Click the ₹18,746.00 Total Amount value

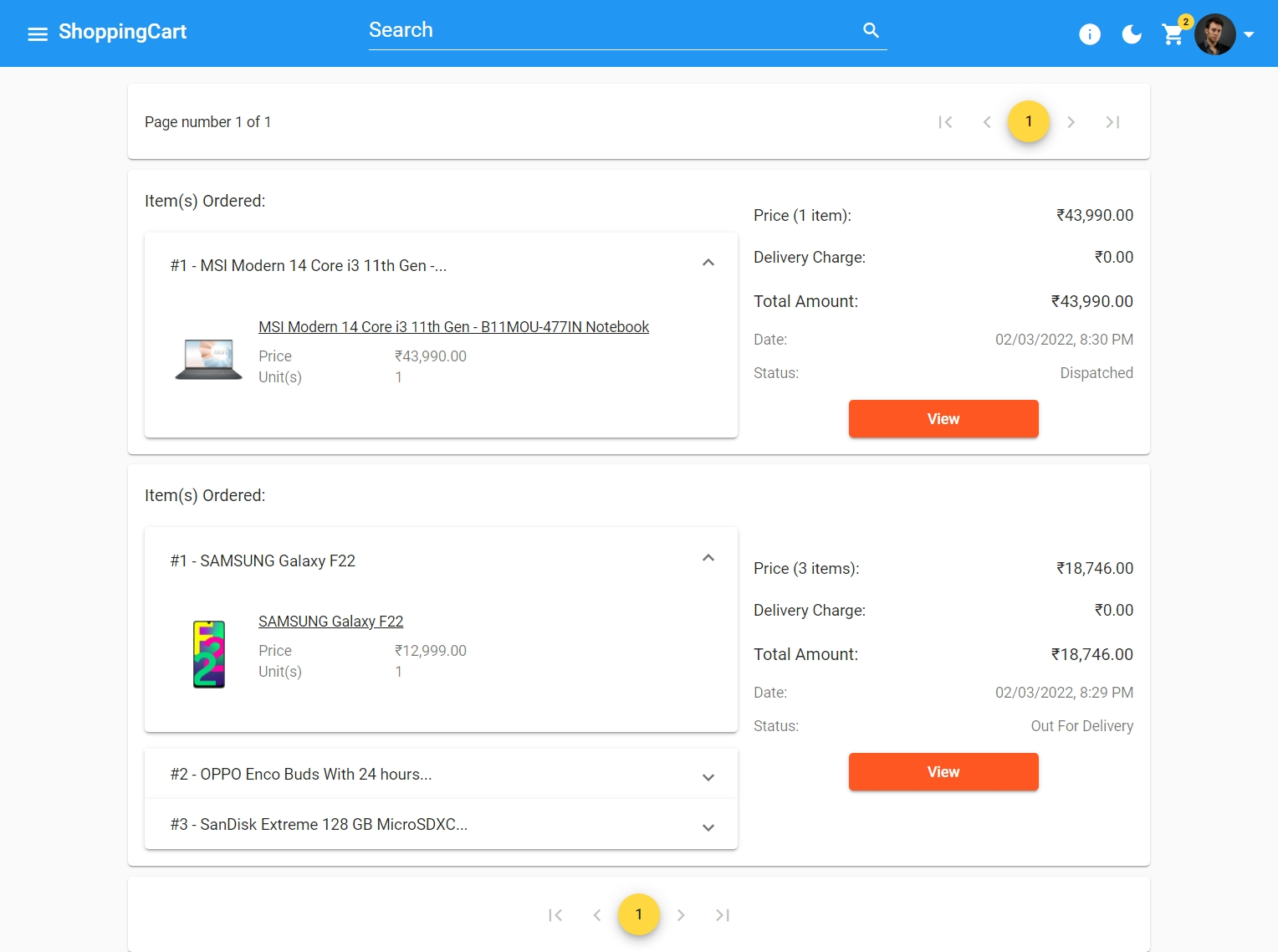pyautogui.click(x=1091, y=654)
